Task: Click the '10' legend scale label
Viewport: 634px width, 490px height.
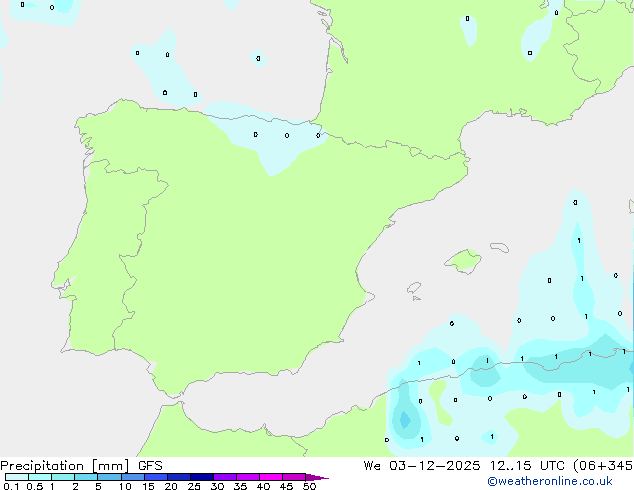Action: (x=125, y=486)
